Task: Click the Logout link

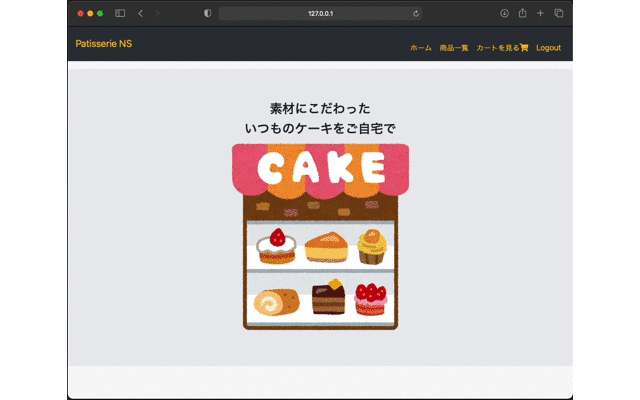Action: (549, 48)
